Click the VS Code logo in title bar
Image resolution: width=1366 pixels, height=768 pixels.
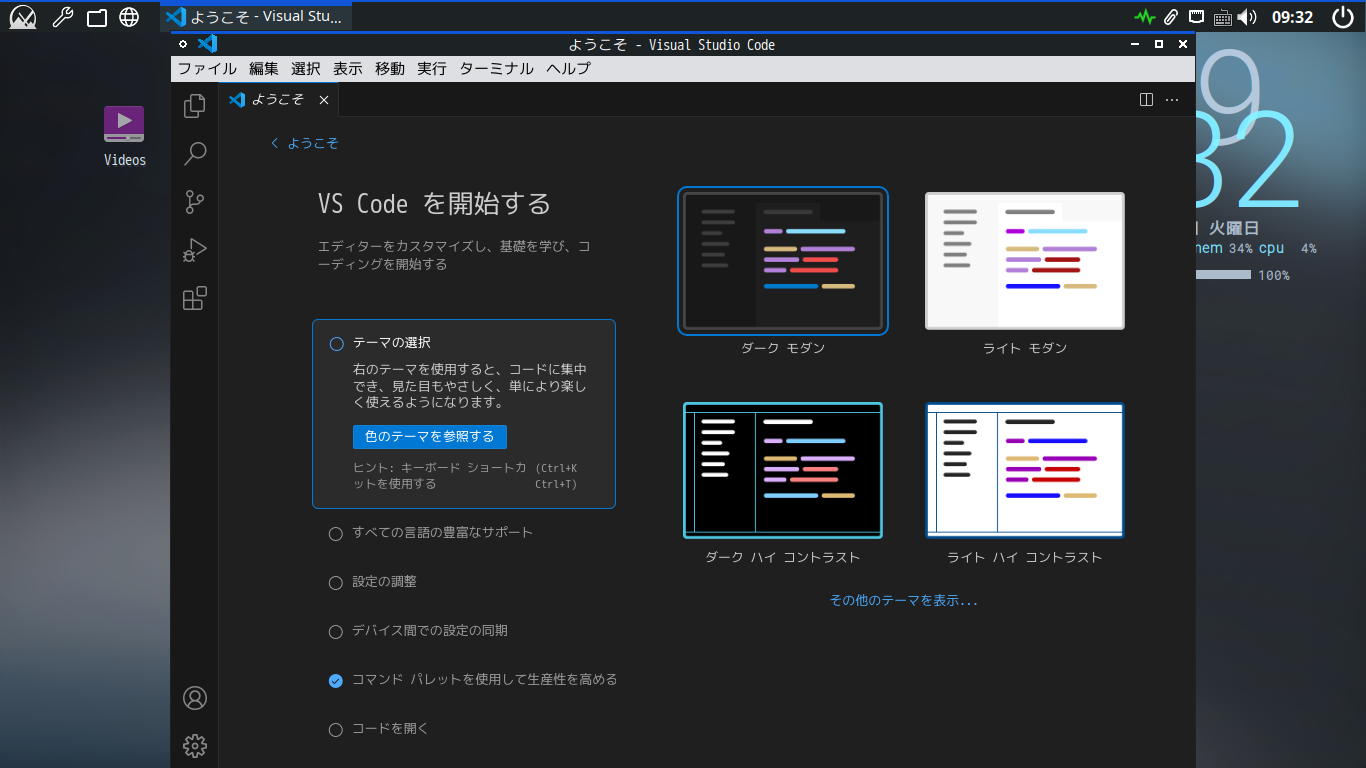208,44
